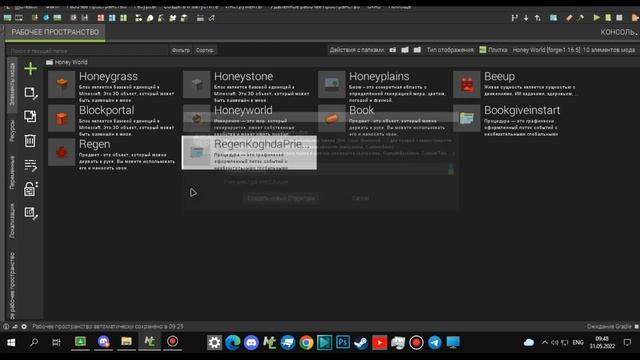Open the Google Chrome taskbar icon
Screen dimensions: 640x360
[306, 342]
